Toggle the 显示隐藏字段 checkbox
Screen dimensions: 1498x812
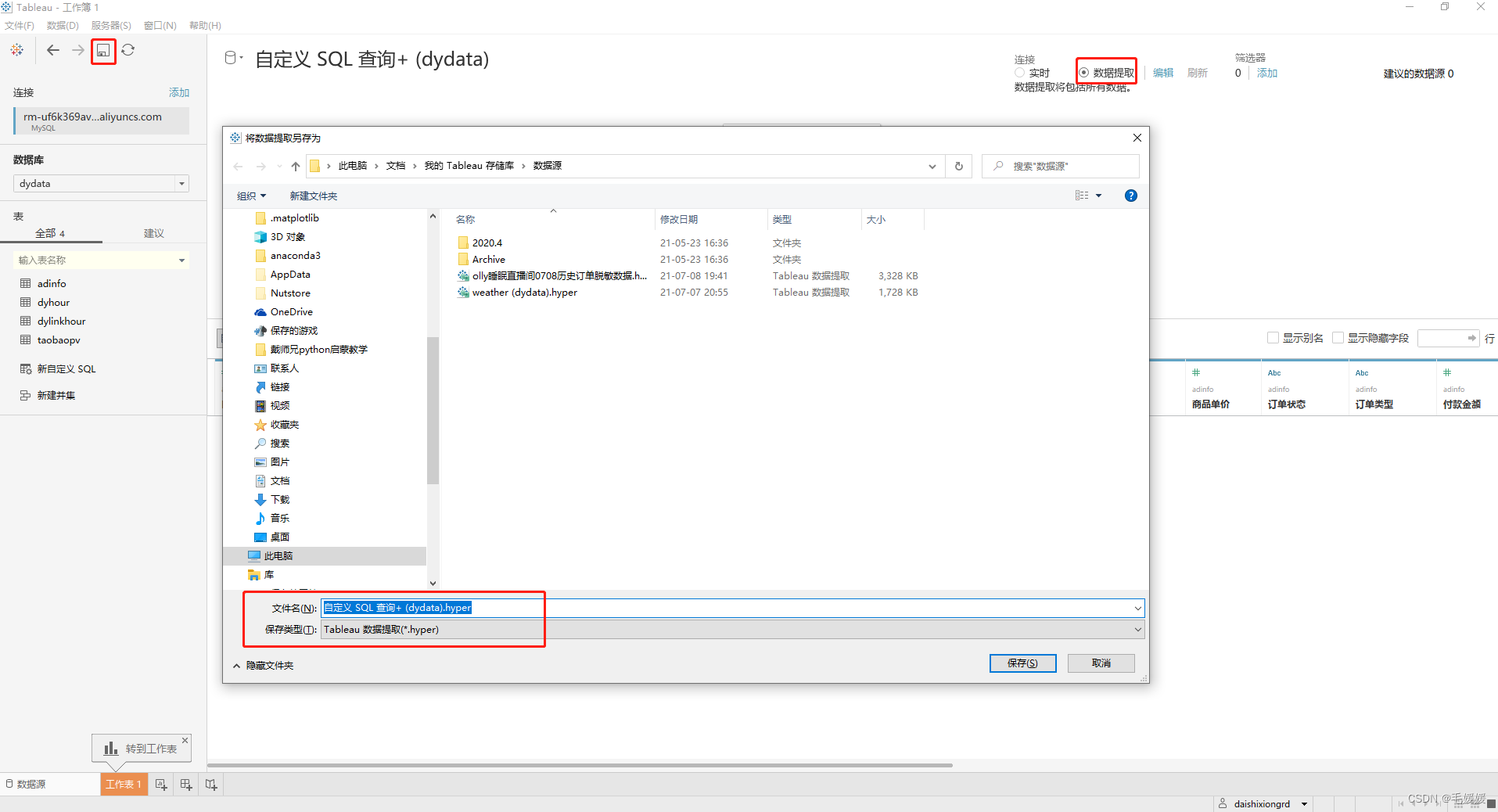click(1338, 338)
